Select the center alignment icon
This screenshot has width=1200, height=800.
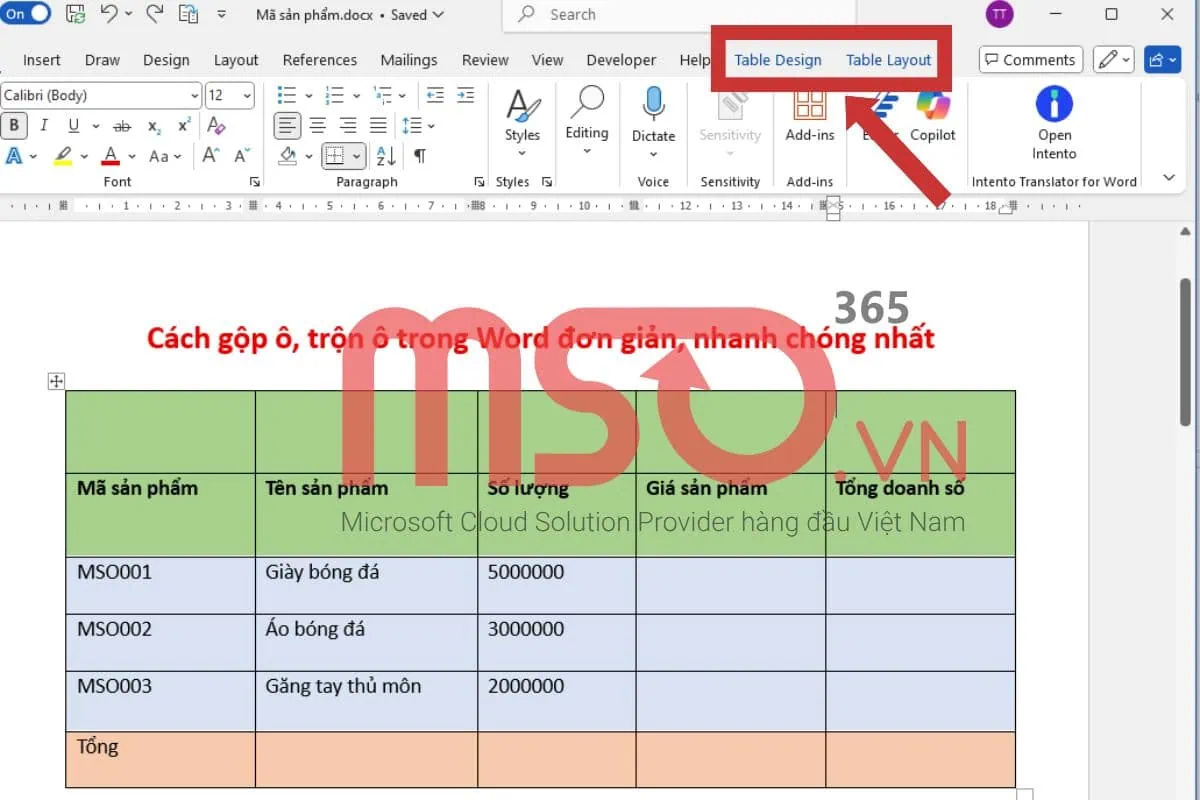click(317, 126)
